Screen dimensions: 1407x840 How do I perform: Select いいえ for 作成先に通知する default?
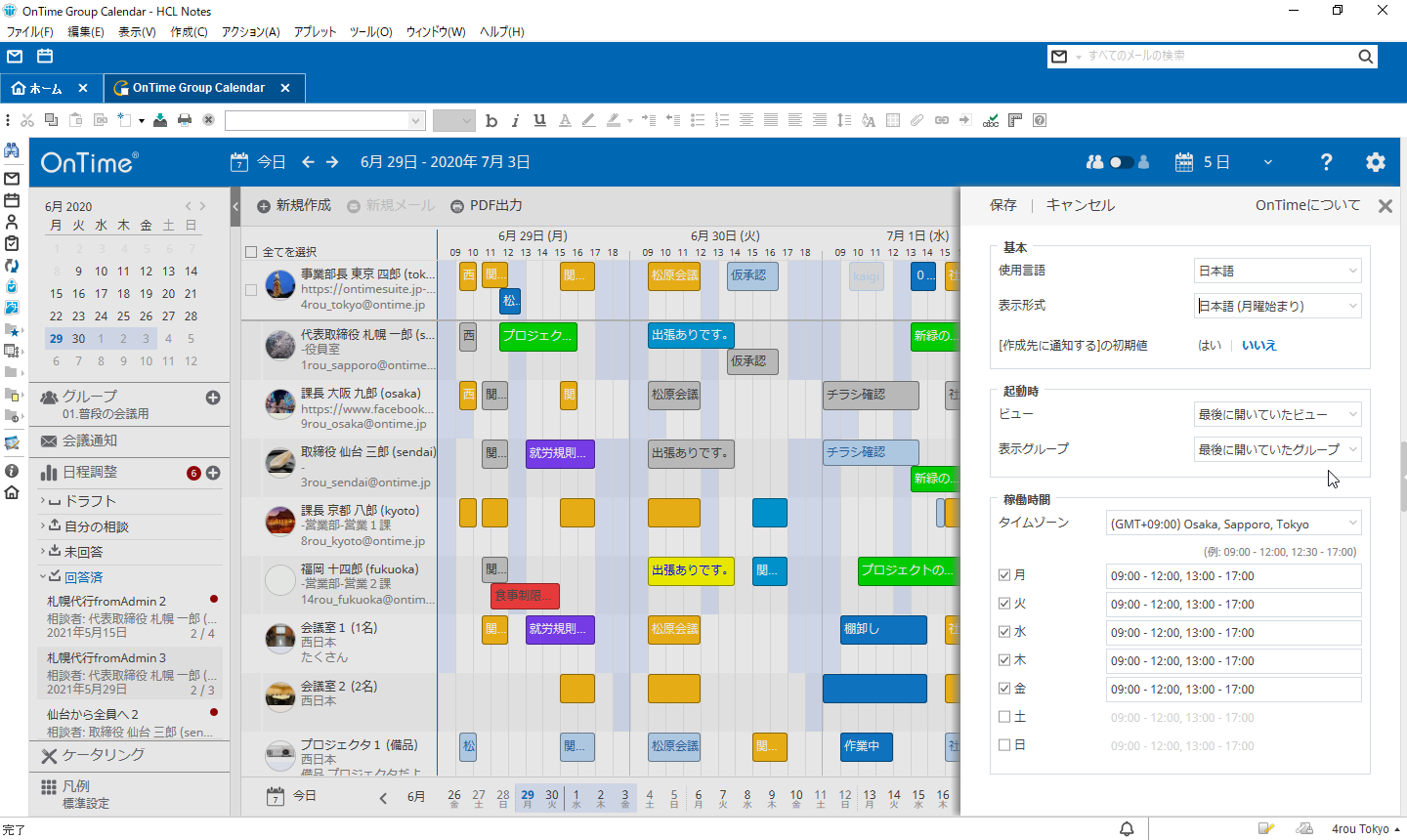click(1259, 345)
